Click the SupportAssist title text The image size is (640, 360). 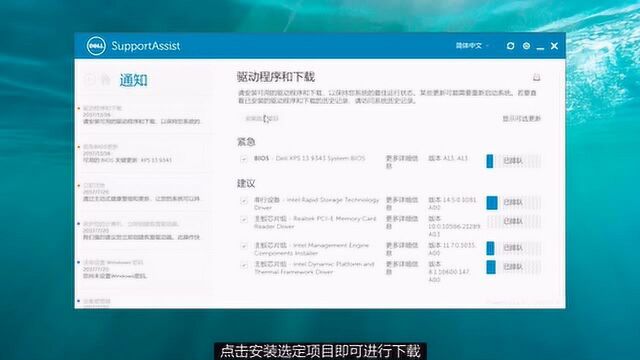pyautogui.click(x=146, y=46)
